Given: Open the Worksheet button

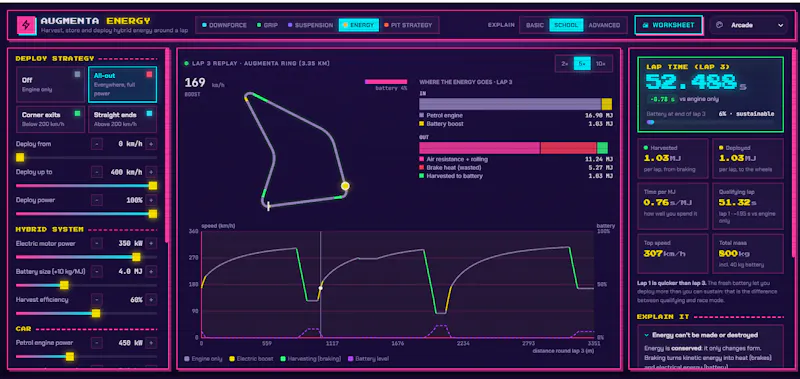Looking at the screenshot, I should click(668, 25).
